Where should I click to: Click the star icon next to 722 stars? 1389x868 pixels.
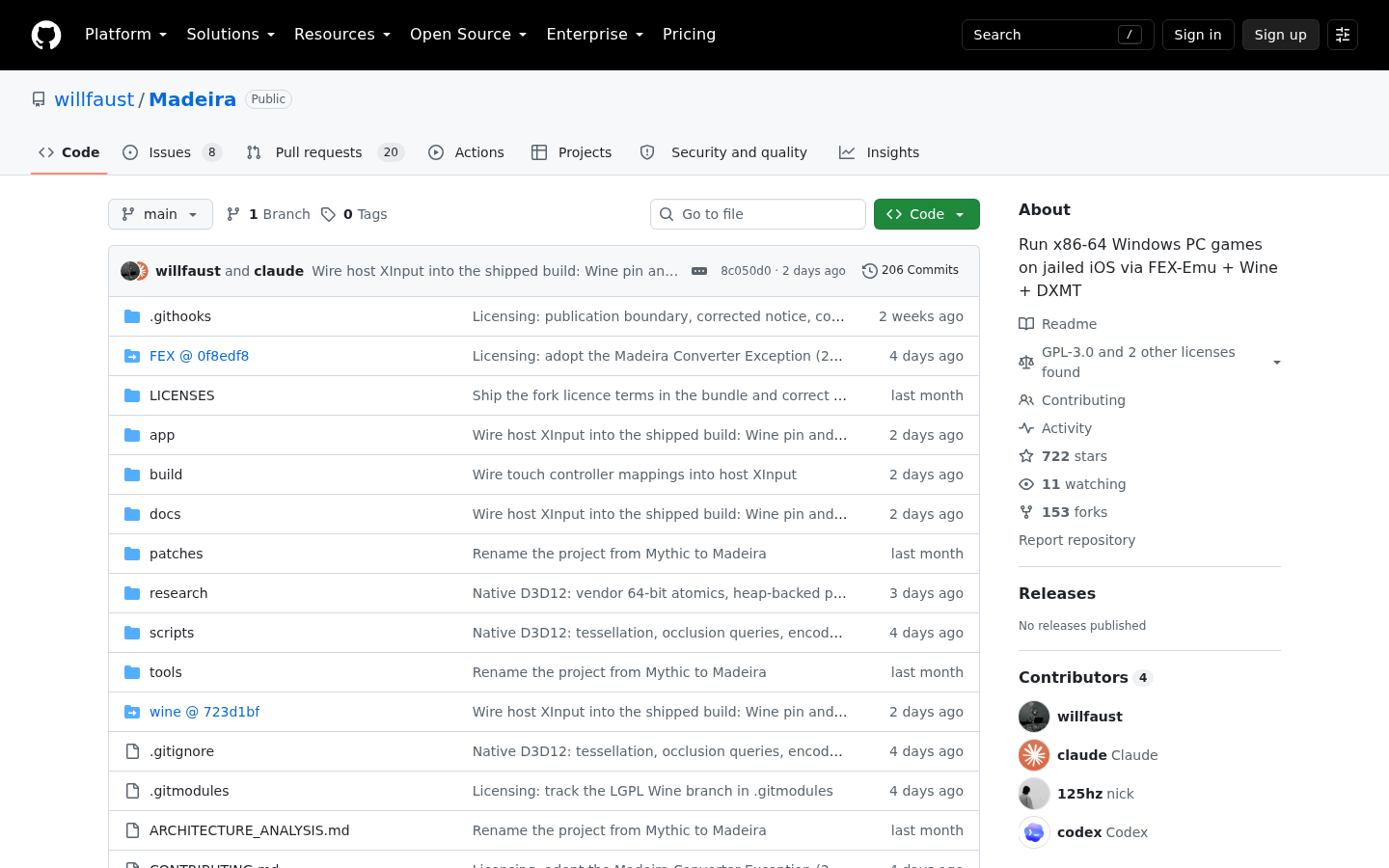coord(1026,456)
